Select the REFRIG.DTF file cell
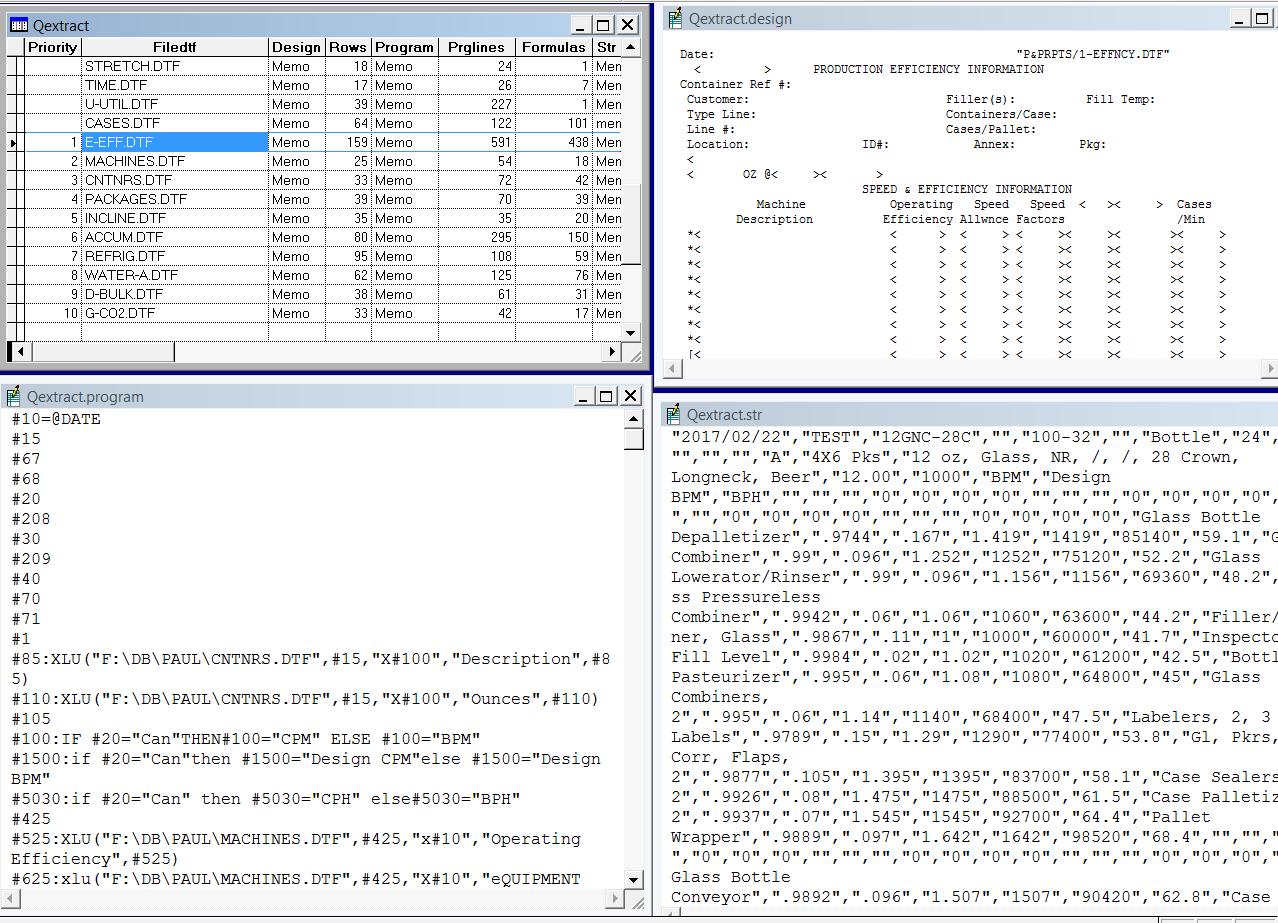The image size is (1278, 923). coord(175,257)
